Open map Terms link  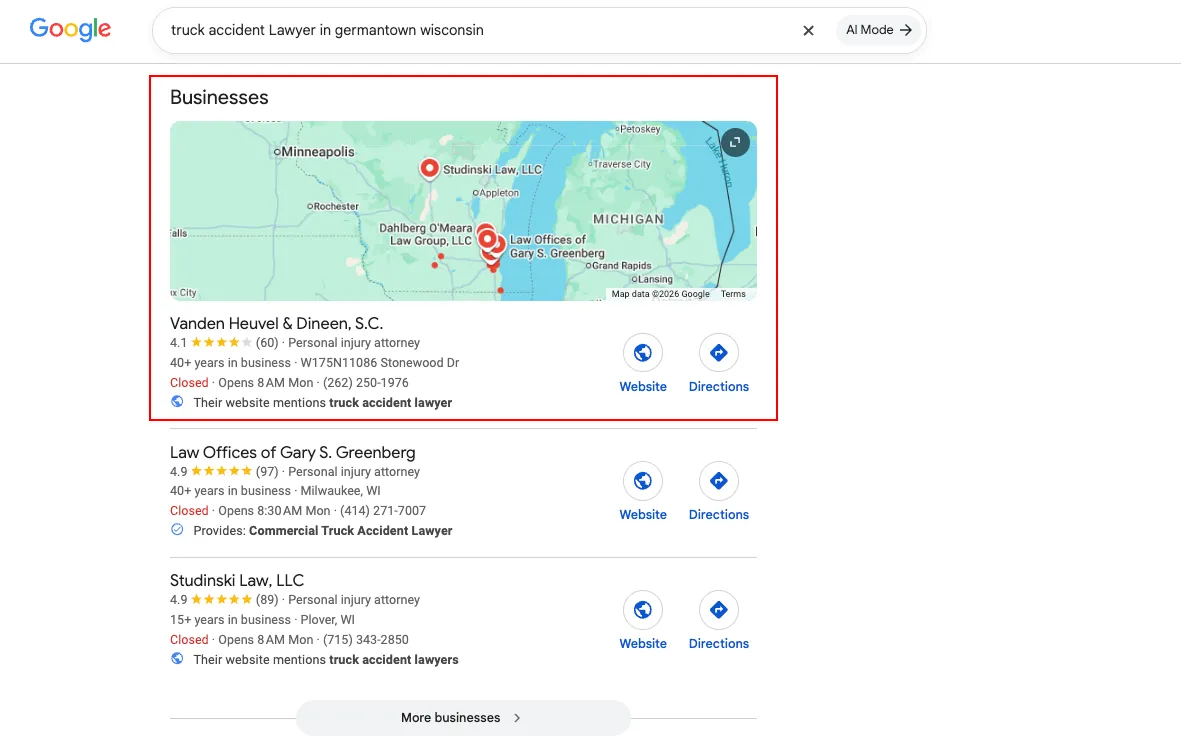[733, 294]
